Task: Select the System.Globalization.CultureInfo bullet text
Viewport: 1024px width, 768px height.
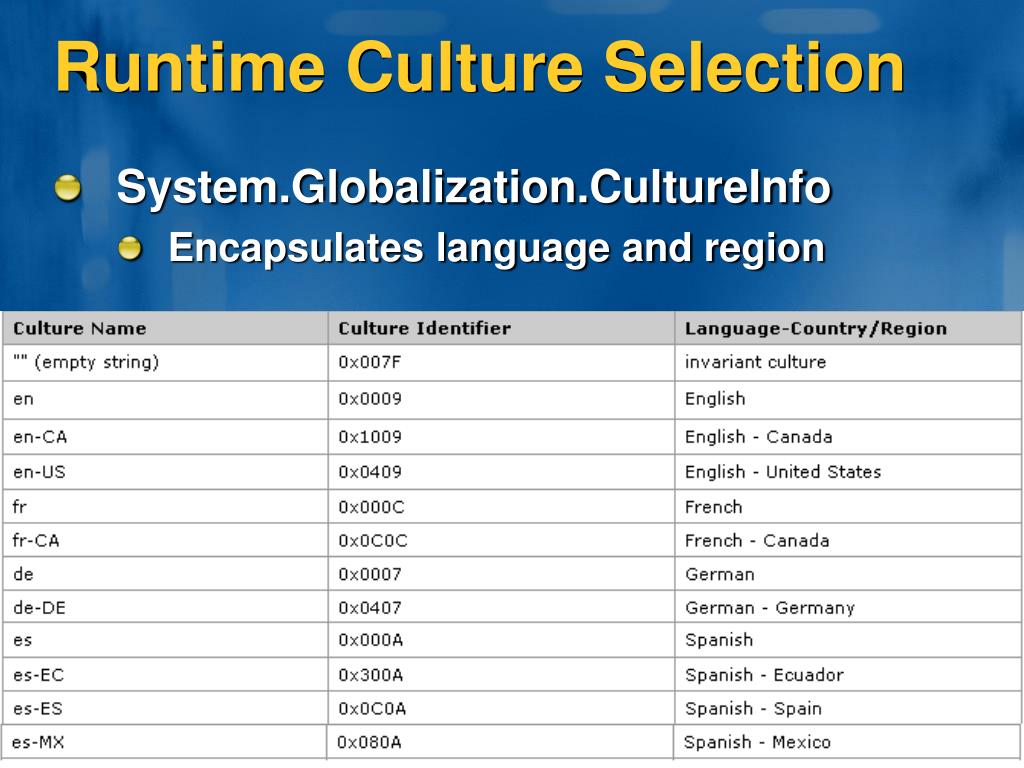Action: 473,187
